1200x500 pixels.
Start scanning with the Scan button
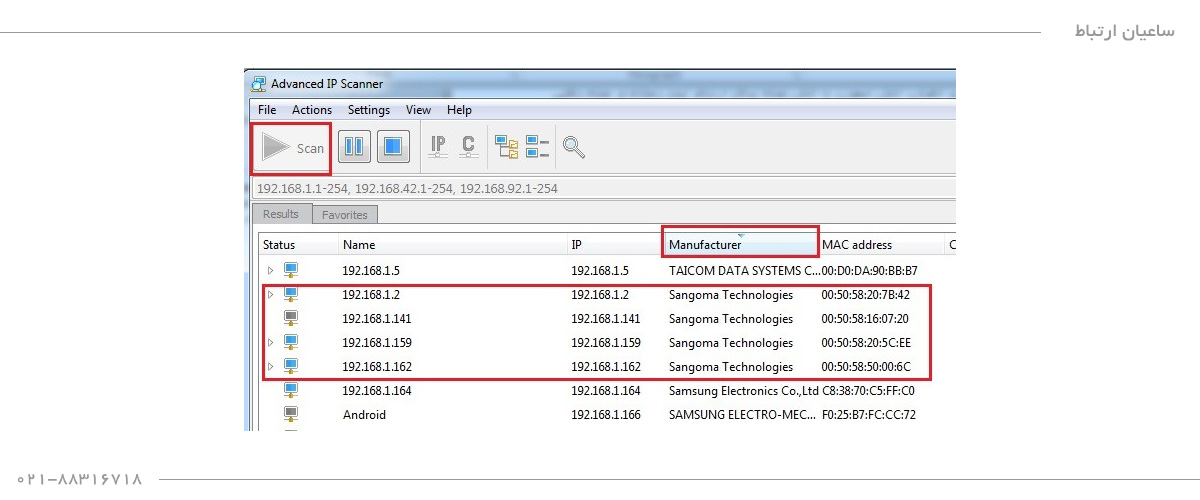292,148
